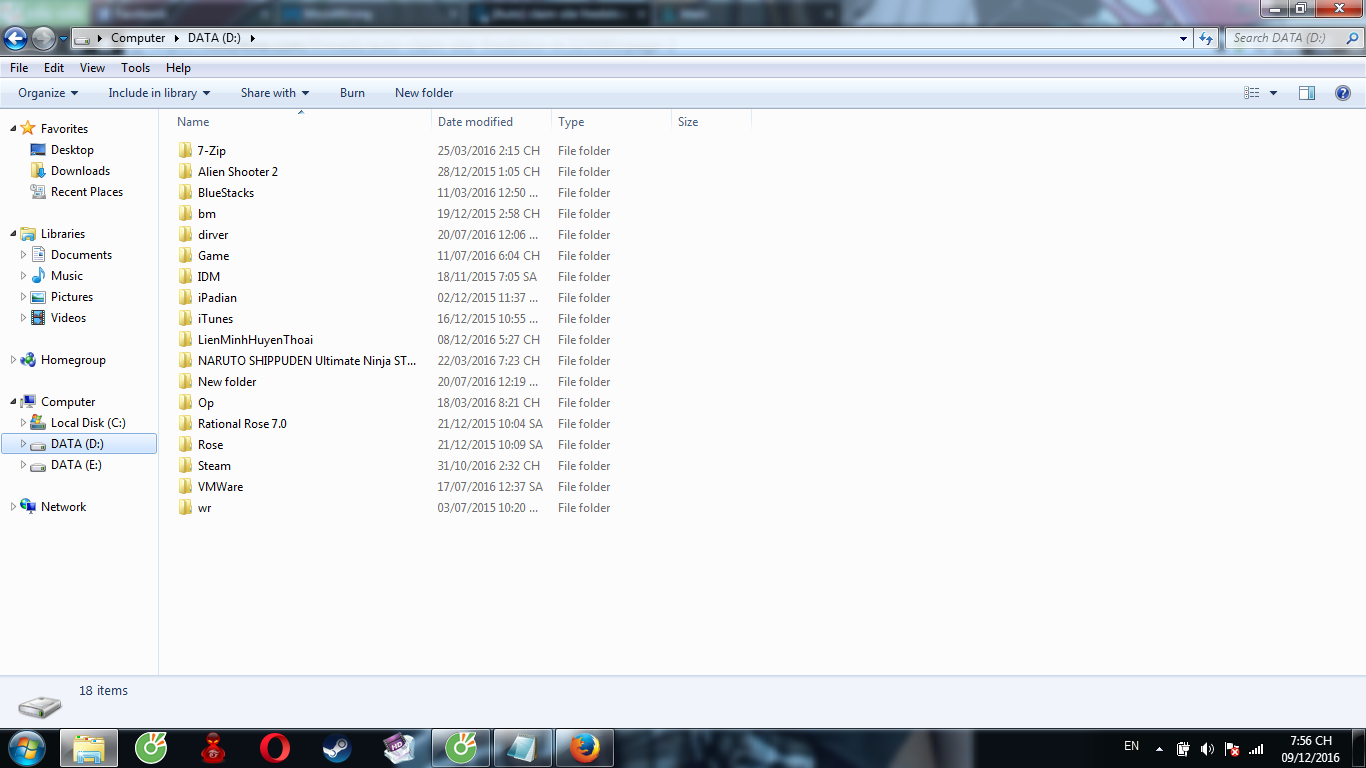Viewport: 1366px width, 768px height.
Task: Select the dirver folder name
Action: tap(213, 235)
